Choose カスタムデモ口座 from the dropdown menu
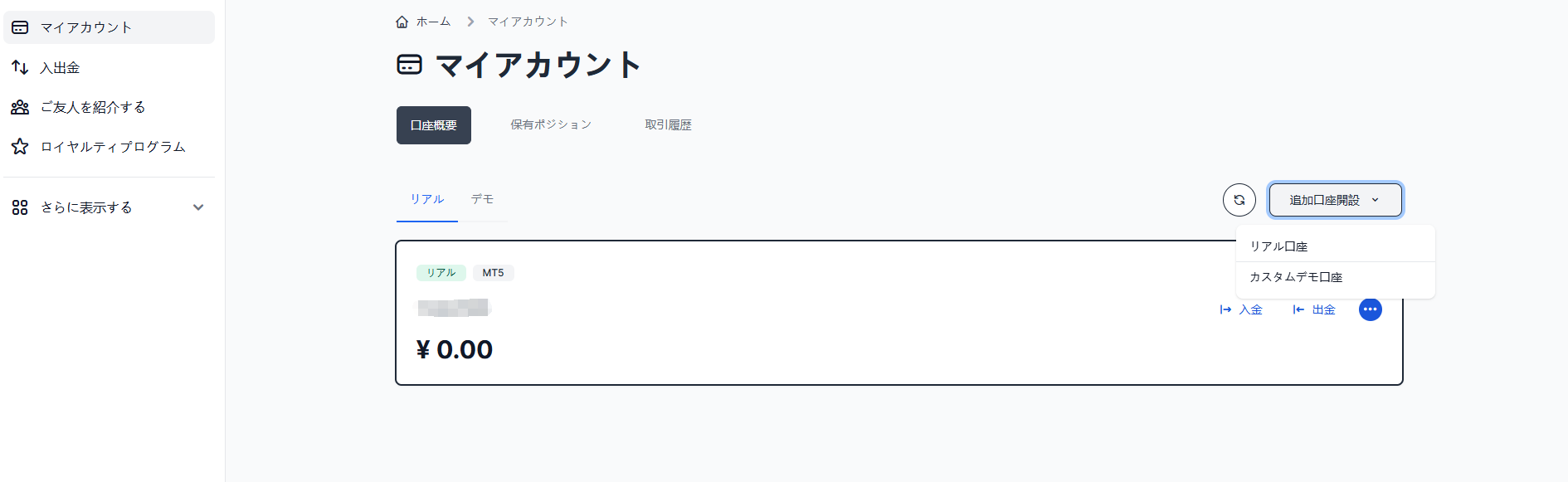The image size is (1568, 482). 1296,277
